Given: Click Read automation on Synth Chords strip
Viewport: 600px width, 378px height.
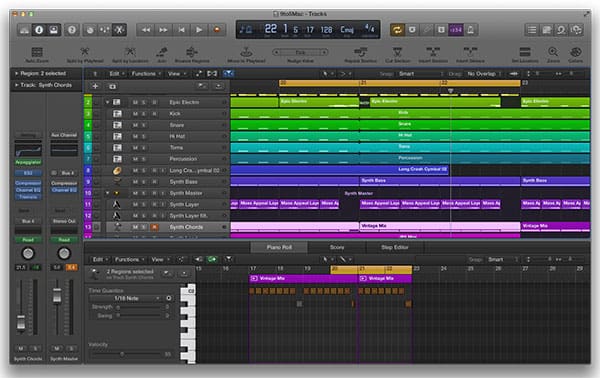Looking at the screenshot, I should point(28,240).
